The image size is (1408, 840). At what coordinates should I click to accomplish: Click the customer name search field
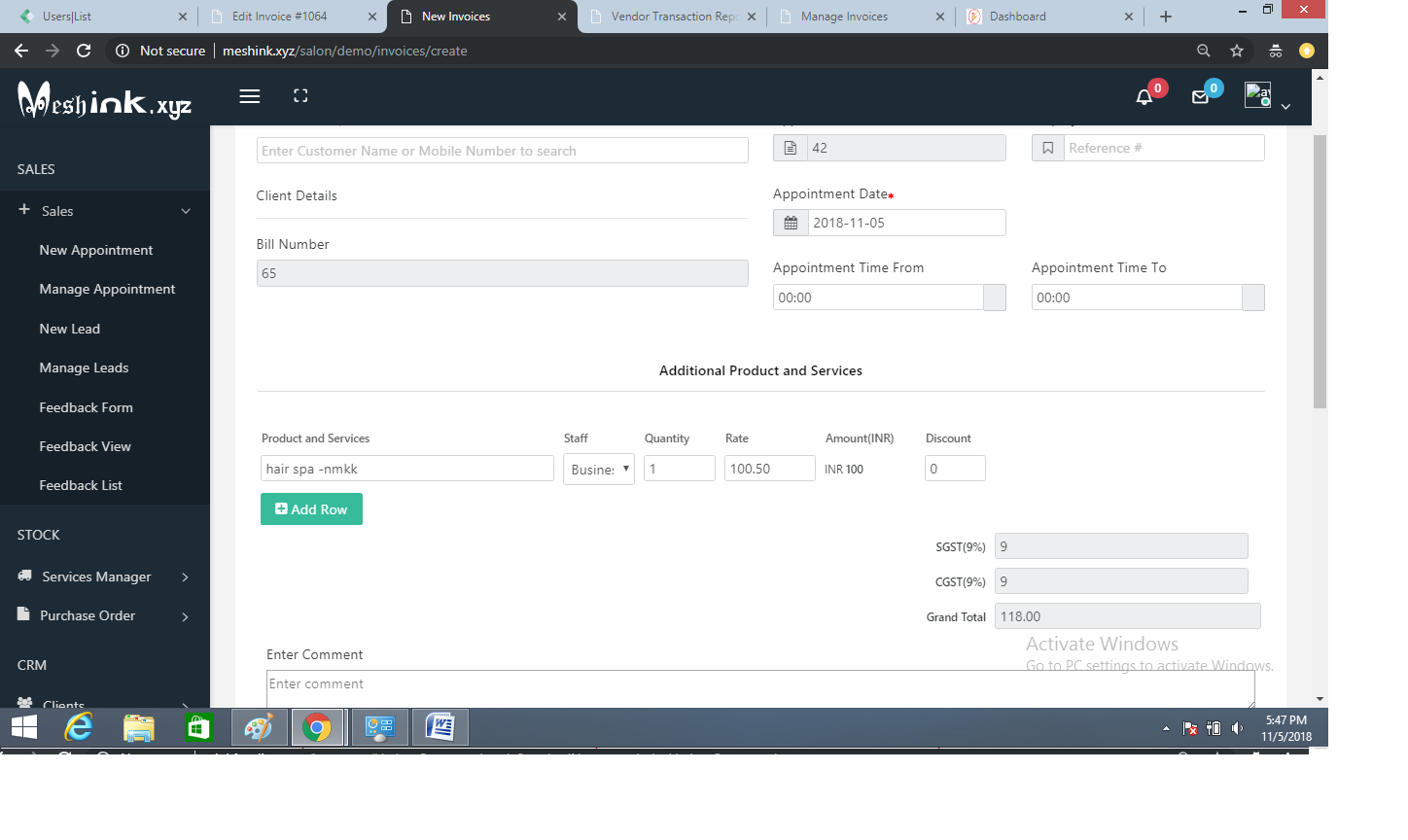pos(503,151)
